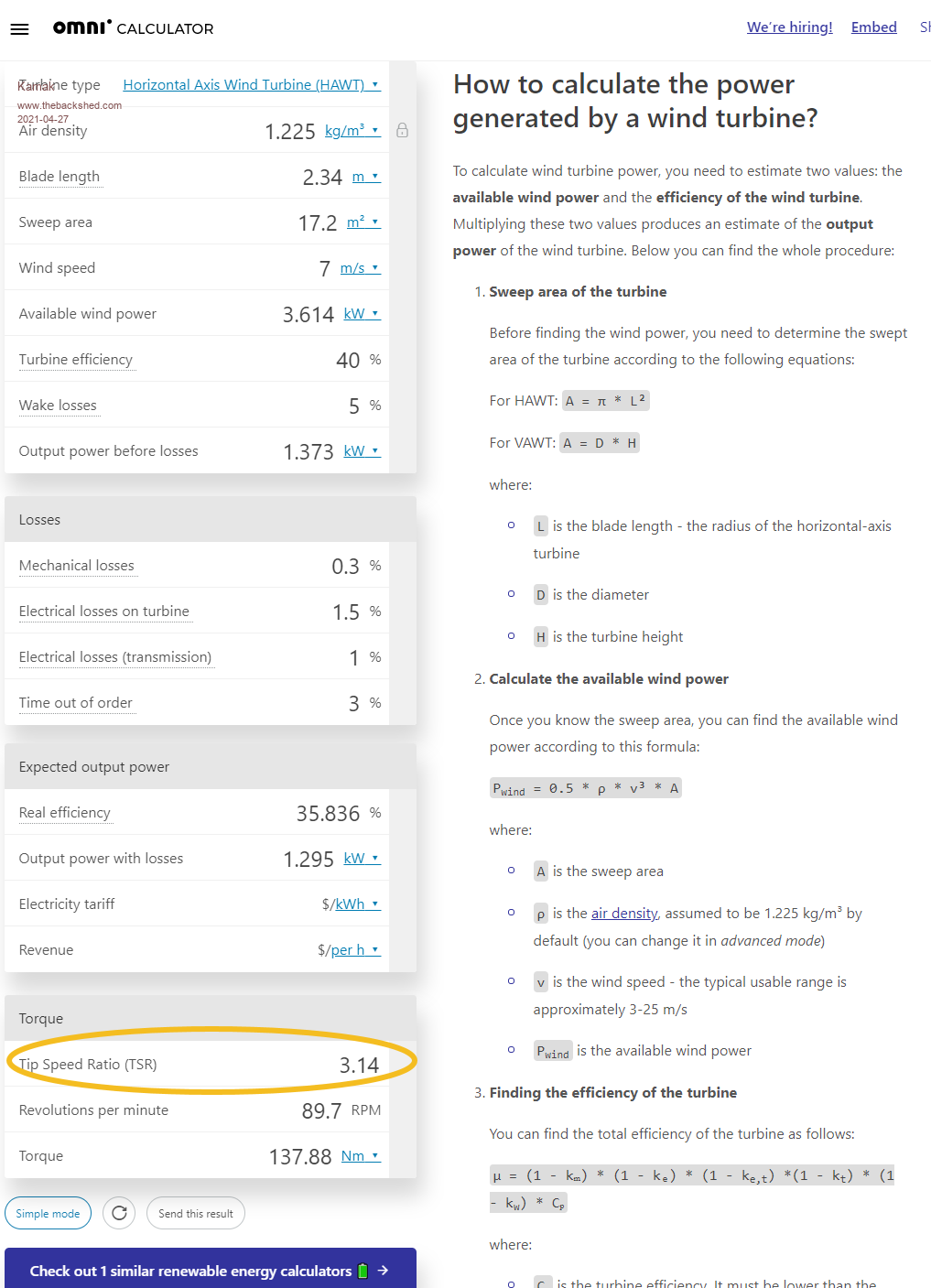The height and width of the screenshot is (1288, 931).
Task: Open Electricity tariff kWh unit dropdown
Action: pyautogui.click(x=356, y=904)
